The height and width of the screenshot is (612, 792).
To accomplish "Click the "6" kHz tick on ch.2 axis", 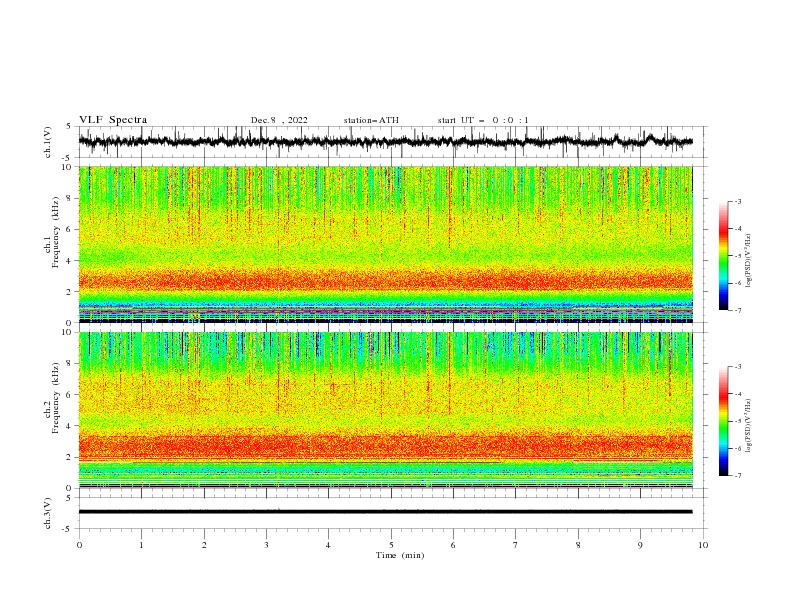I will 70,395.
